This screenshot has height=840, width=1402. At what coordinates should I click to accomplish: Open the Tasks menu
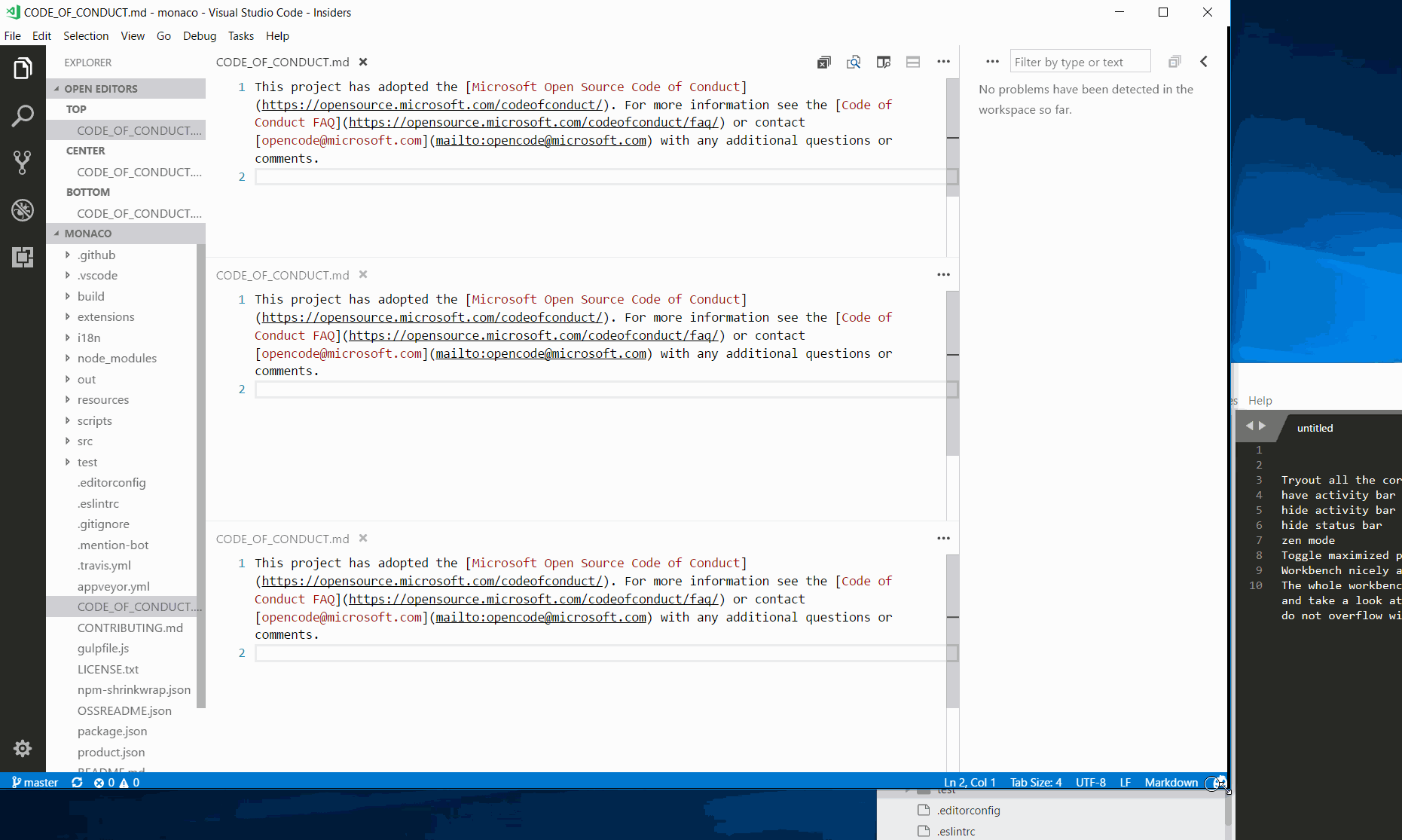[241, 36]
